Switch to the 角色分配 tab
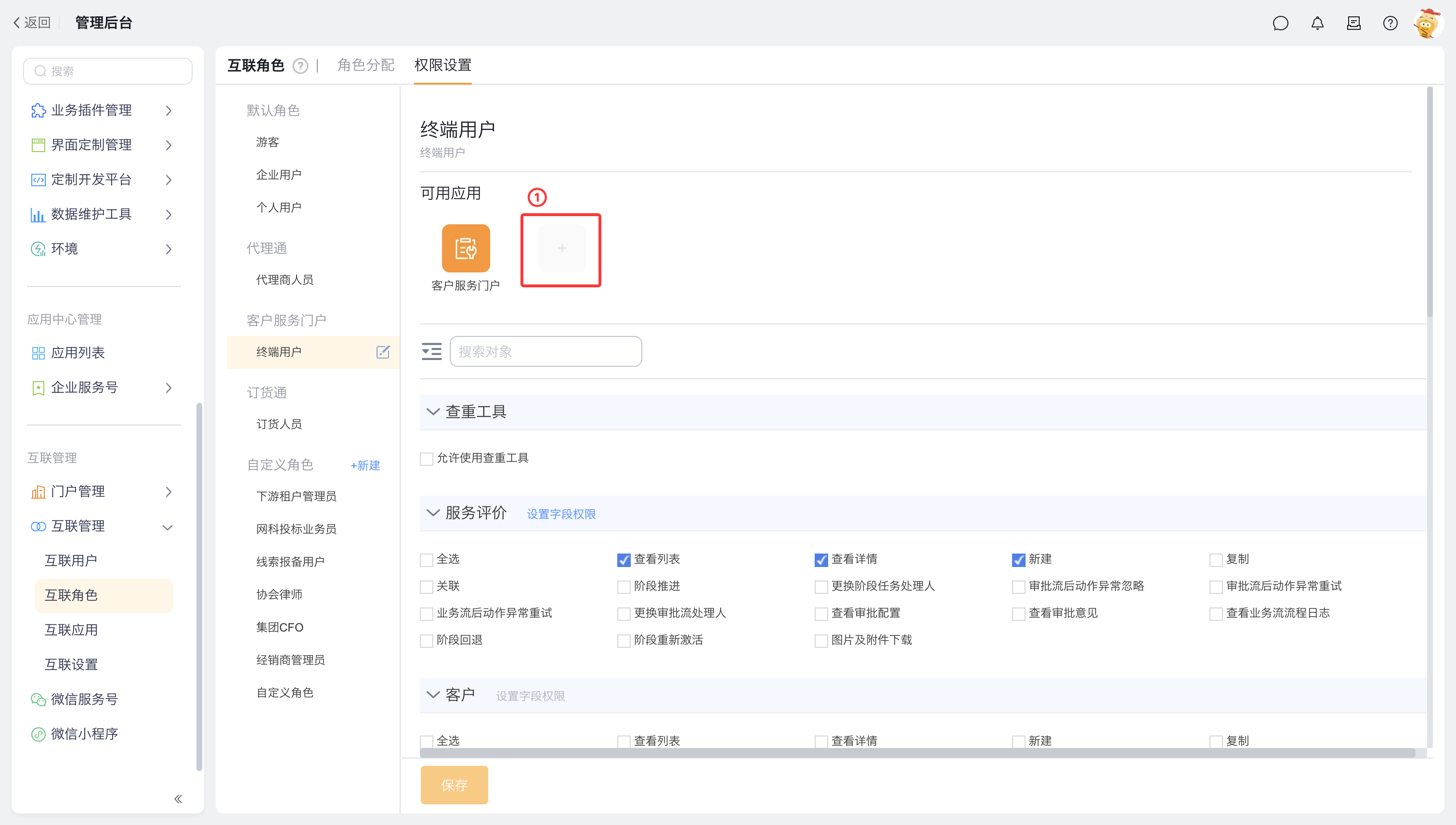 pyautogui.click(x=365, y=65)
